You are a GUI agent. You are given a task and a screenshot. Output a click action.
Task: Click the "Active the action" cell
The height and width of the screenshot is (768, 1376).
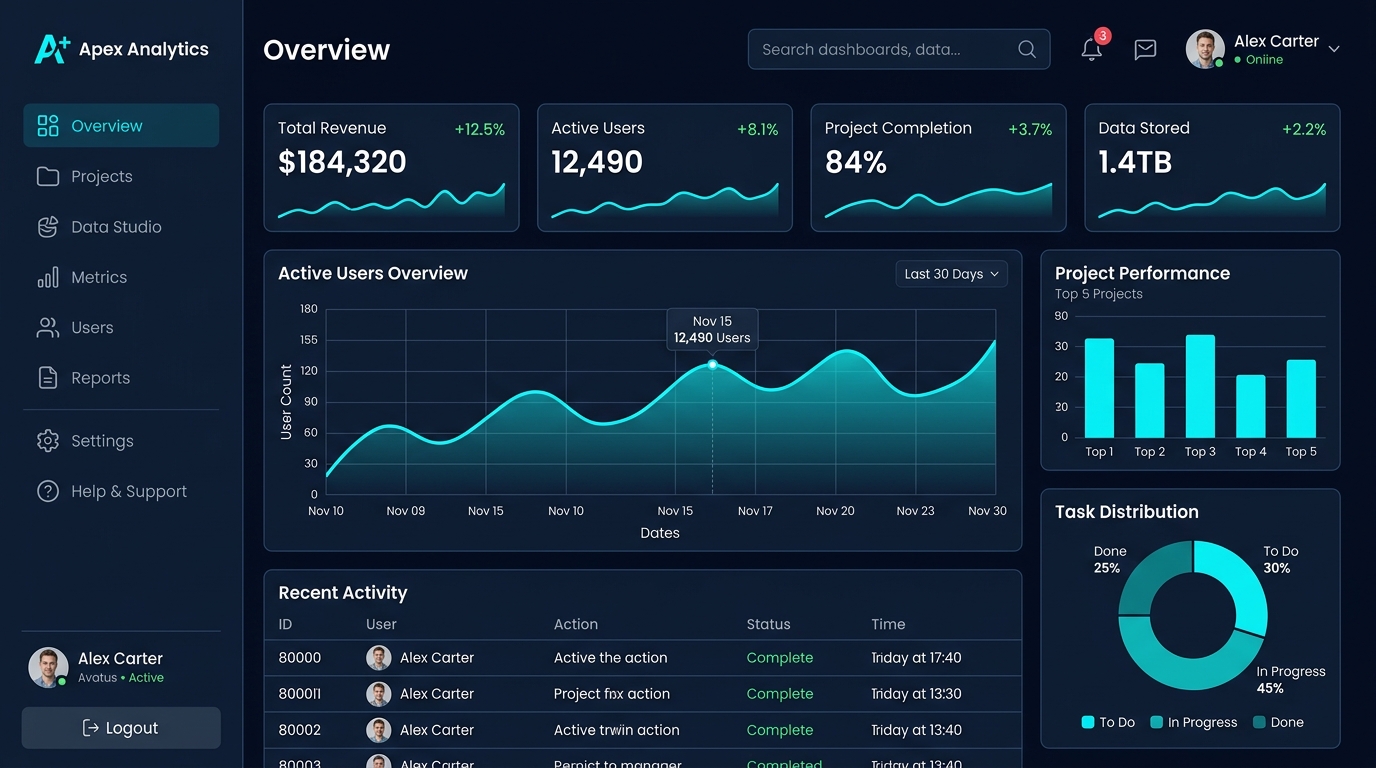tap(611, 658)
